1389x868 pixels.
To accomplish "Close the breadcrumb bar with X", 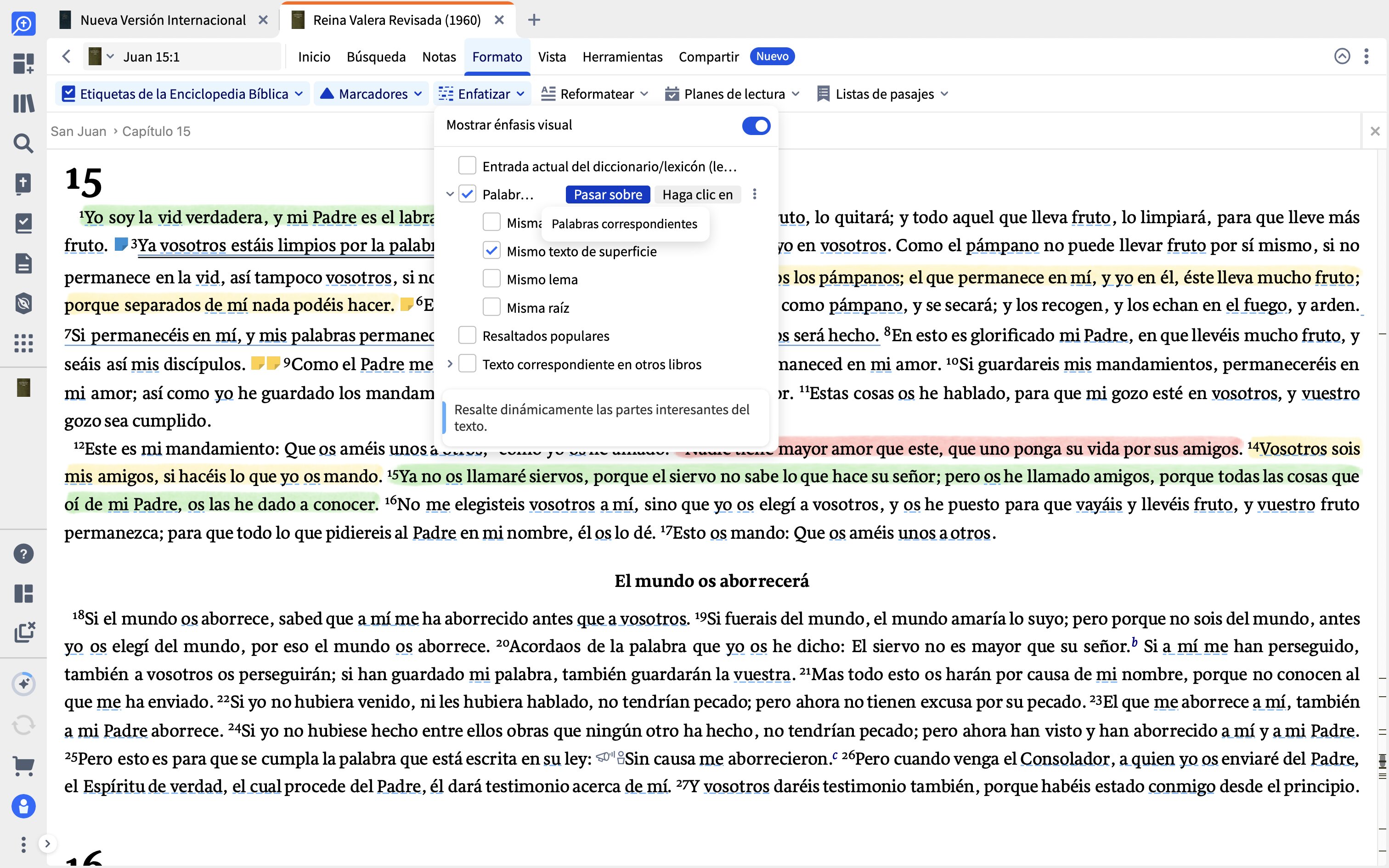I will coord(1375,131).
